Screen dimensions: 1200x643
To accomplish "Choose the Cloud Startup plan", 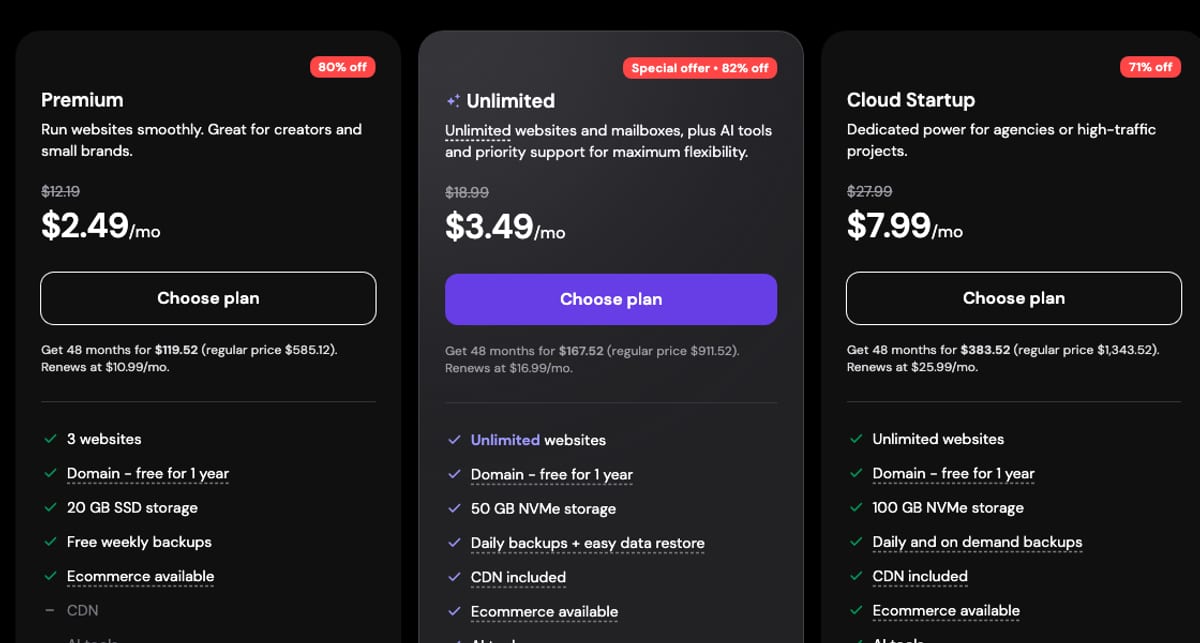I will (1014, 298).
